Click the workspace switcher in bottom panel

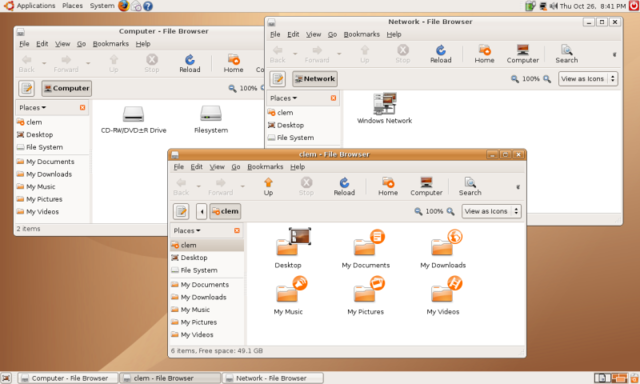pos(611,378)
